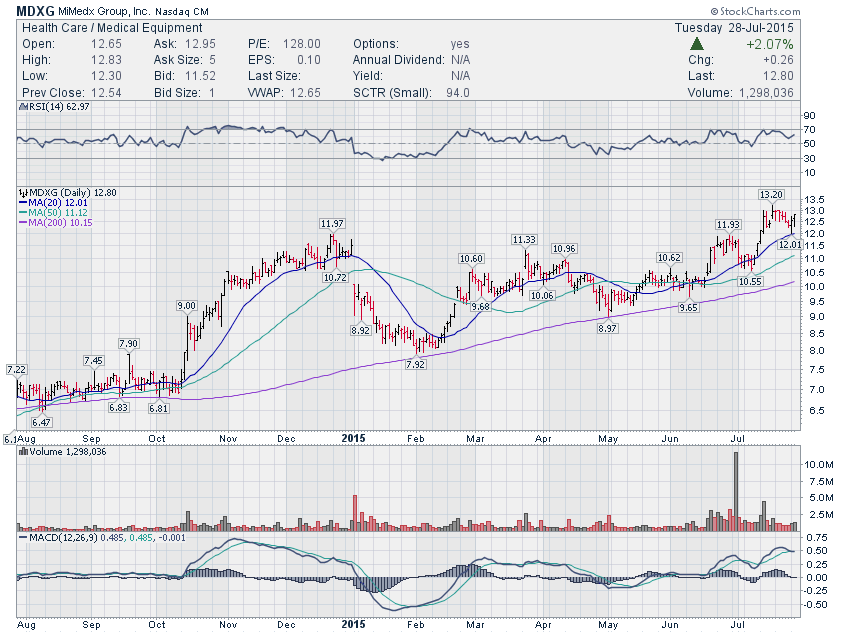Click the Health Care / Medical Equipment sector text
This screenshot has height=633, width=850.
[112, 28]
